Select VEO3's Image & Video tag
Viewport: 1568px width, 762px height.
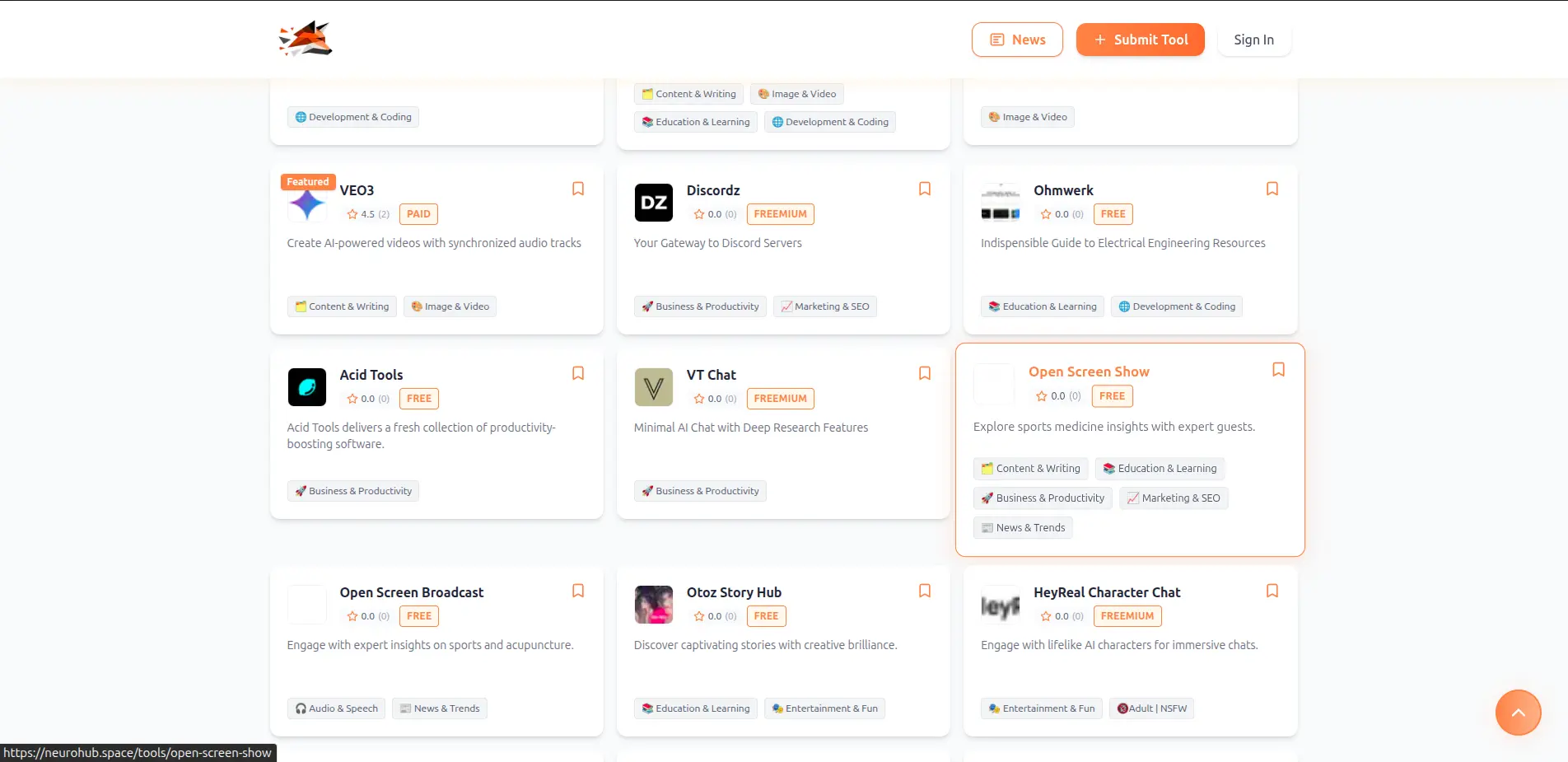(450, 306)
